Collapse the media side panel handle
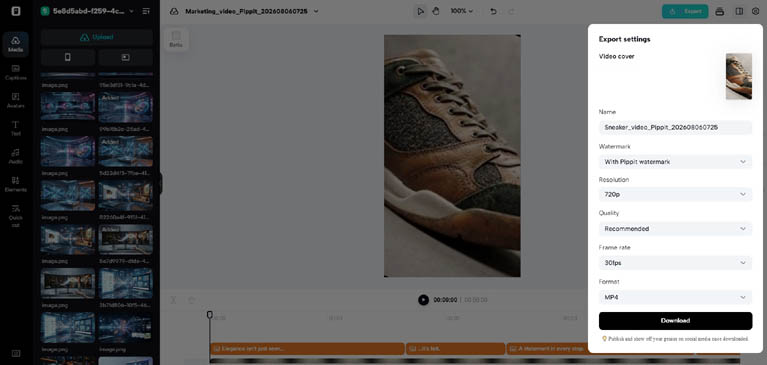 coord(160,183)
